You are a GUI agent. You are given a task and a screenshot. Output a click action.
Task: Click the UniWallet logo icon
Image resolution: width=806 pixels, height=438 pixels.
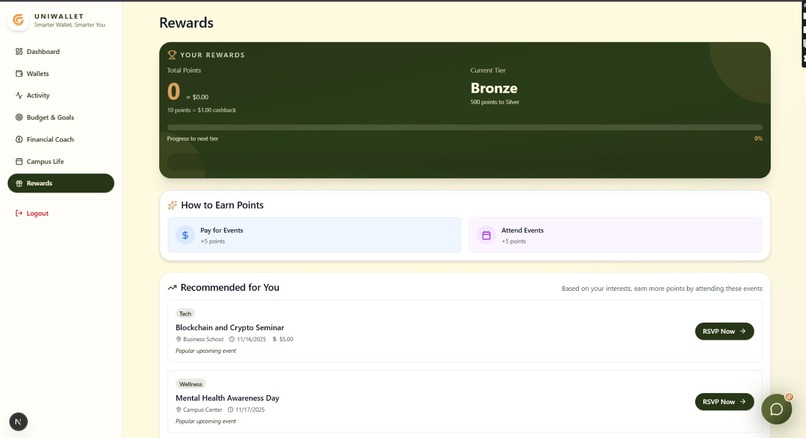pos(18,20)
